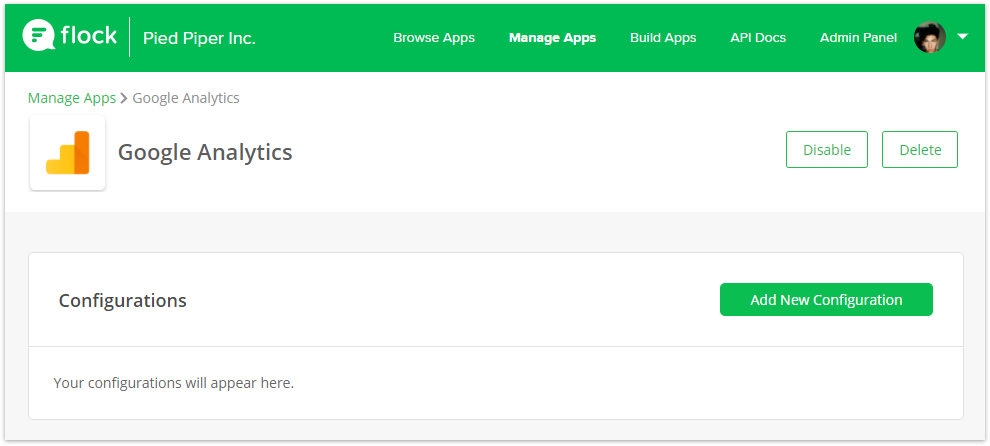The image size is (990, 446).
Task: Open the API Docs link
Action: pos(758,38)
